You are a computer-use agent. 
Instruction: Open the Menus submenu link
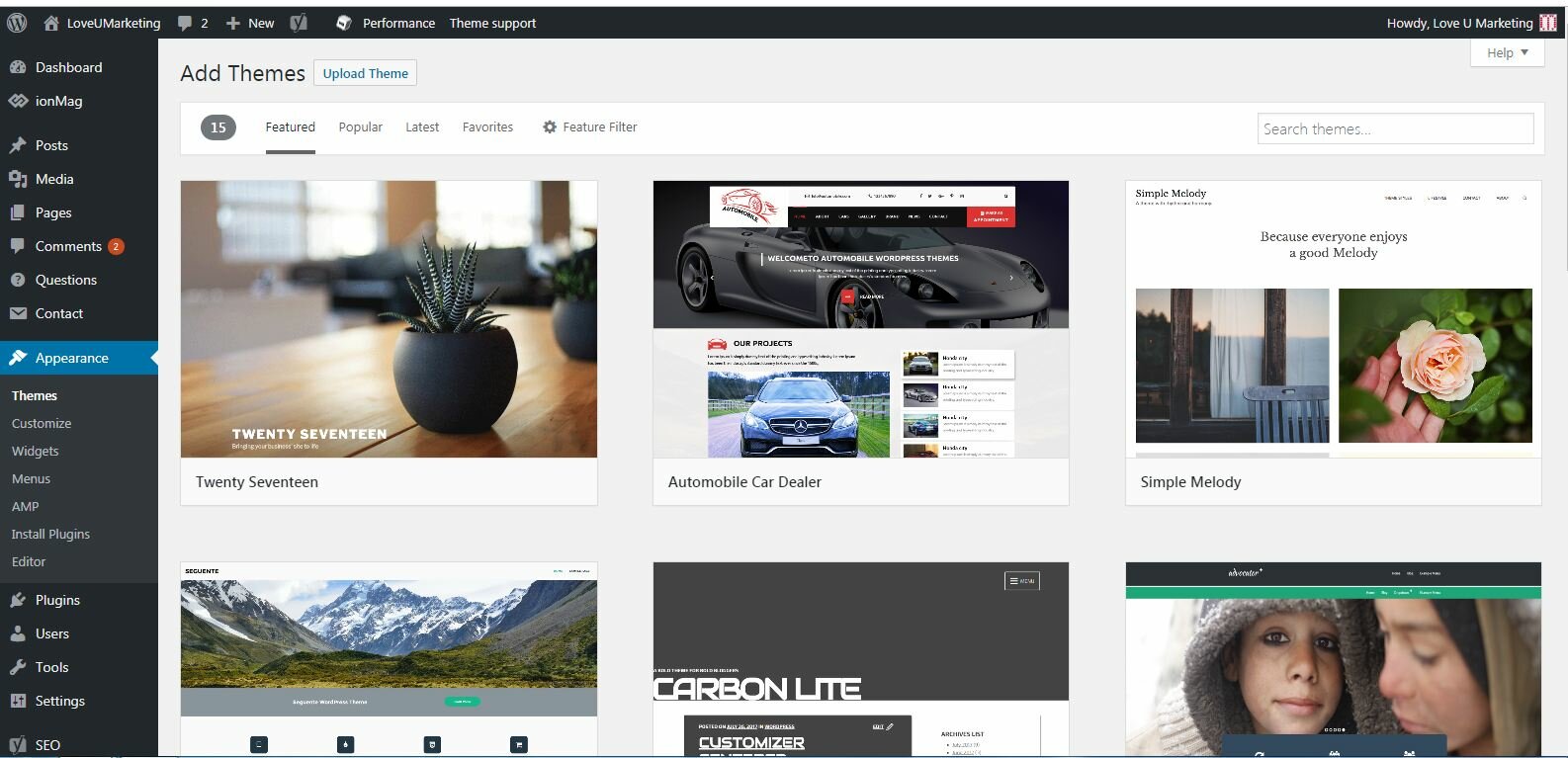(31, 478)
